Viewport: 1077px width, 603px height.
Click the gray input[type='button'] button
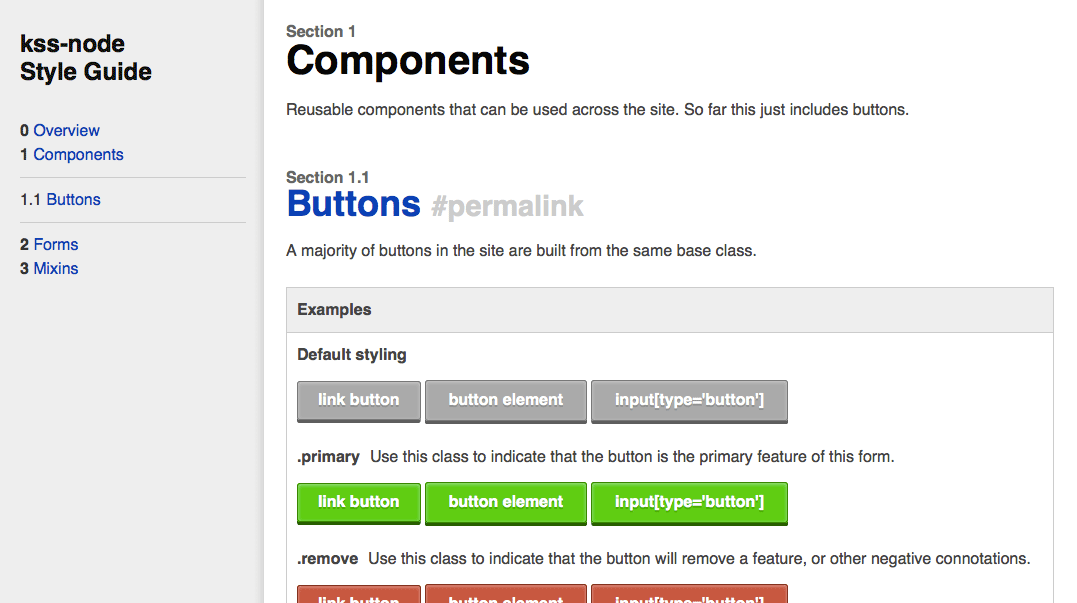point(689,400)
